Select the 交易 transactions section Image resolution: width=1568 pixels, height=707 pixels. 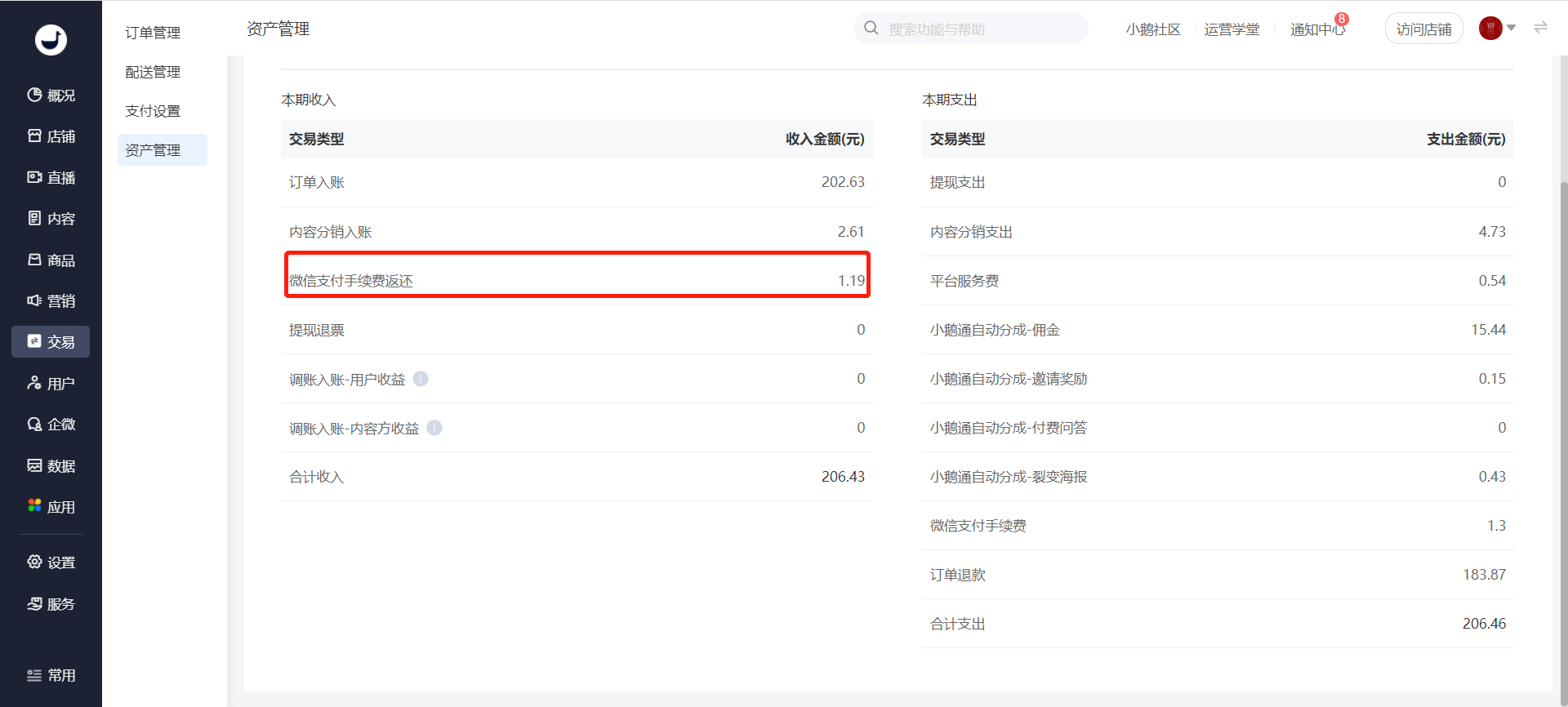(51, 342)
